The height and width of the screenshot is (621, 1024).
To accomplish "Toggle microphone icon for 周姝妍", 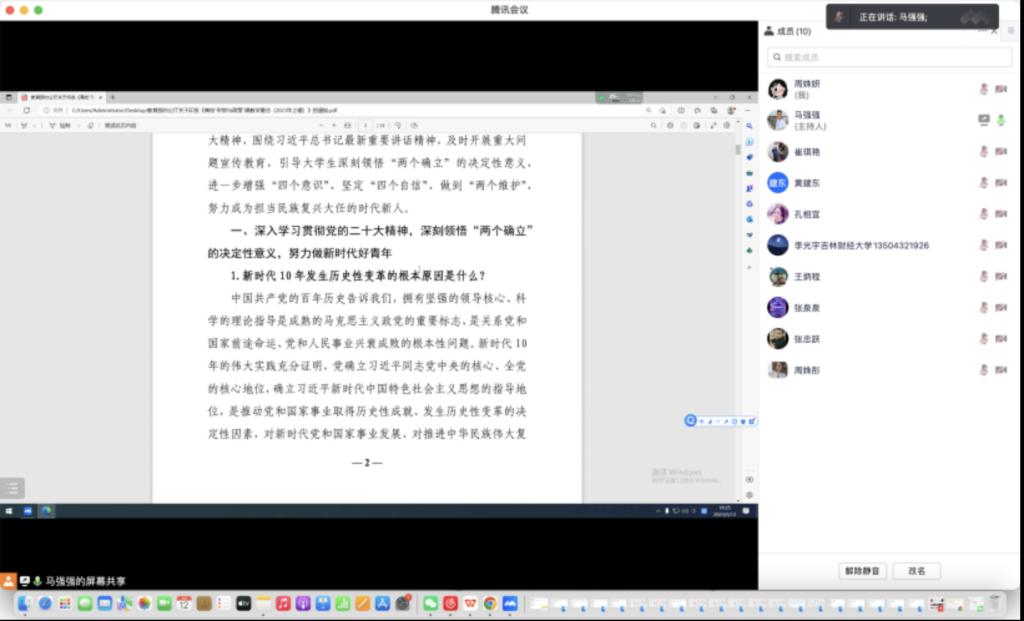I will 984,89.
